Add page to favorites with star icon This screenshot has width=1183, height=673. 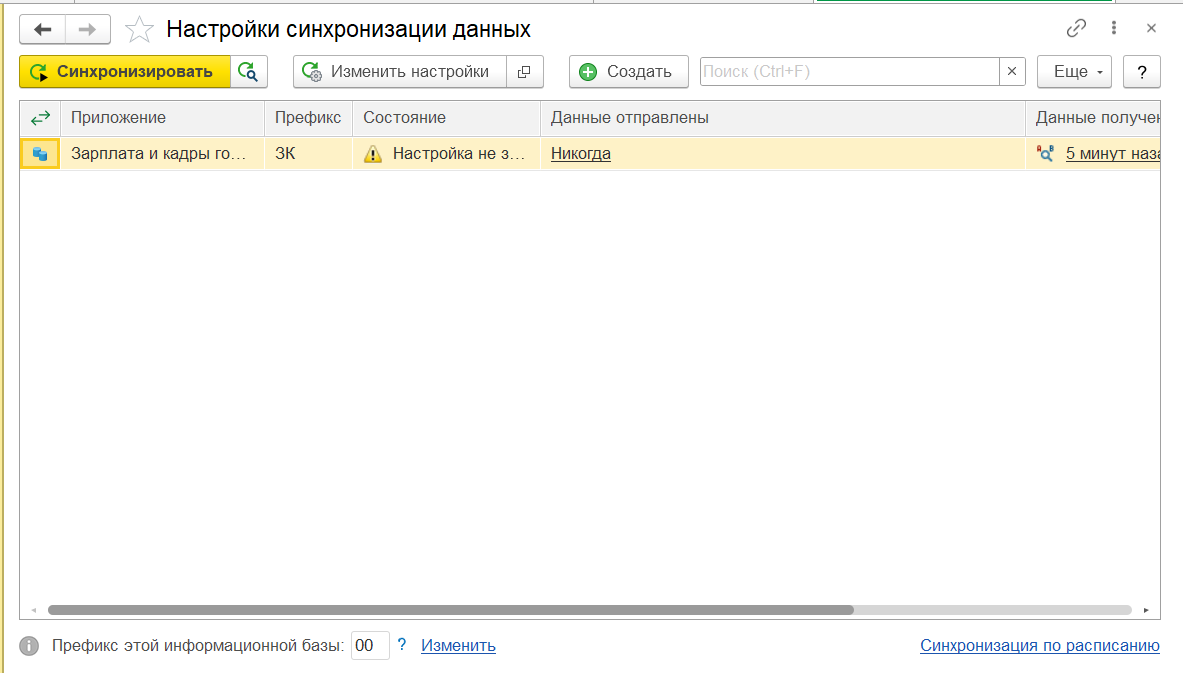tap(139, 30)
